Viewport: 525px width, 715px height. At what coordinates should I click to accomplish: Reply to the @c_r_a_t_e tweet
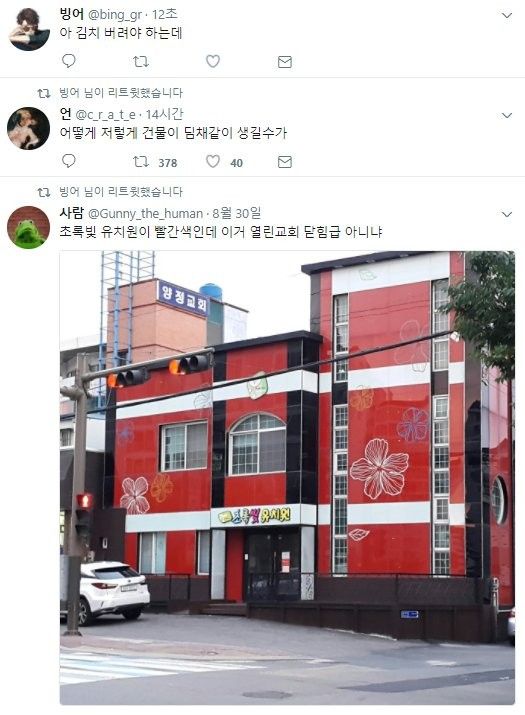(x=68, y=161)
